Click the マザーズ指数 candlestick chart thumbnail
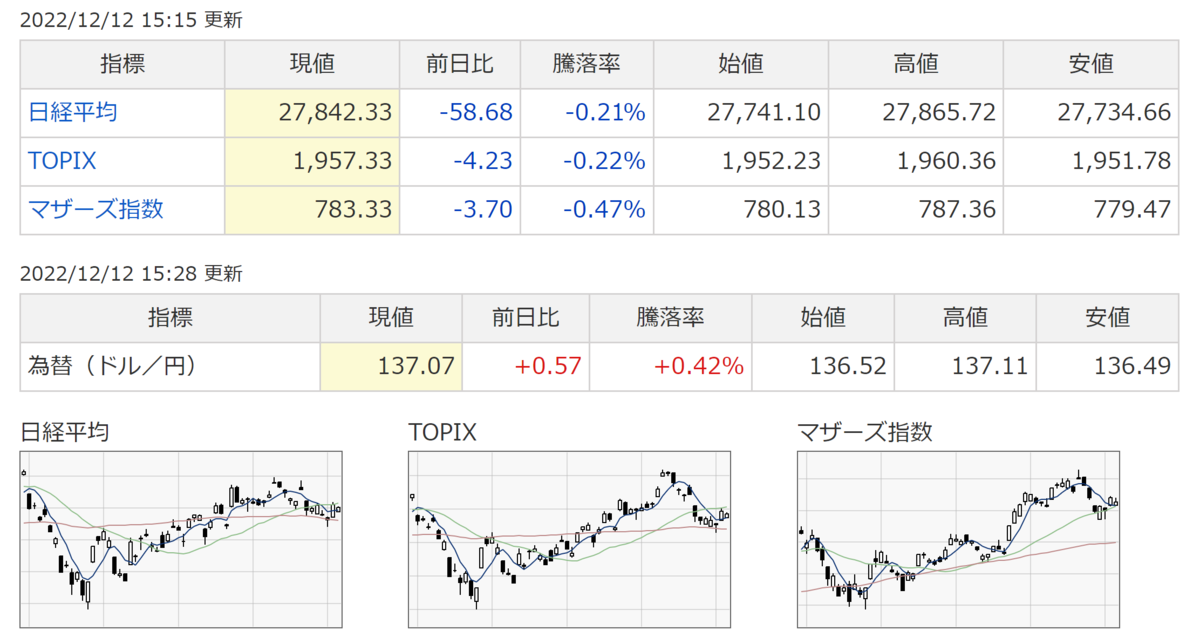The image size is (1200, 644). (958, 539)
